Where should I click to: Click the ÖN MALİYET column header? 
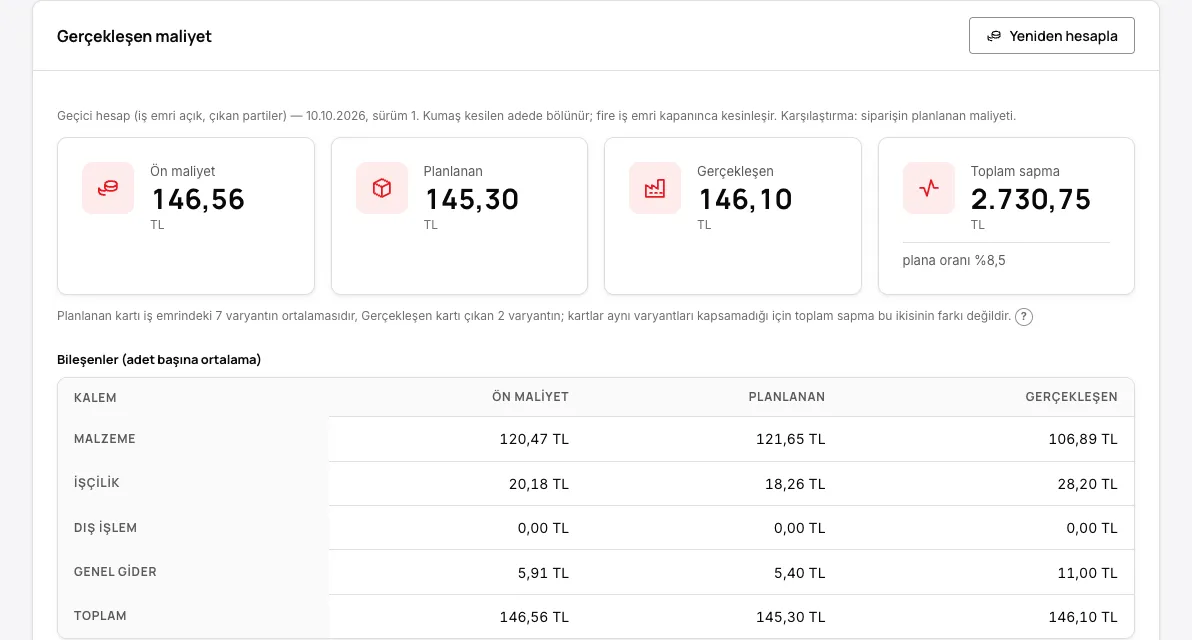[530, 397]
